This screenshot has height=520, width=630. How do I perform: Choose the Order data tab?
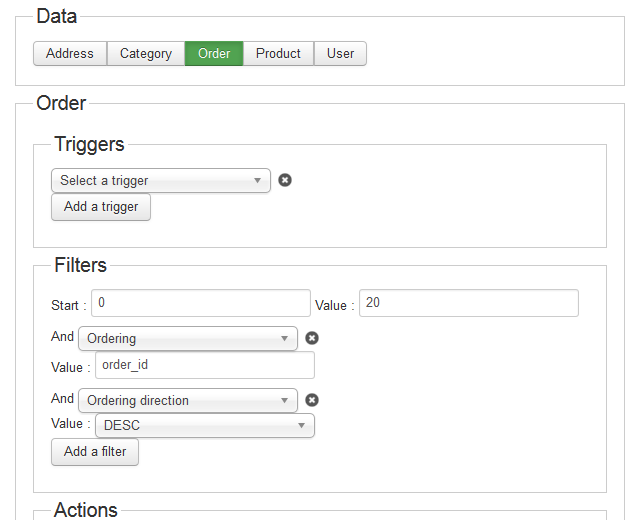click(214, 53)
